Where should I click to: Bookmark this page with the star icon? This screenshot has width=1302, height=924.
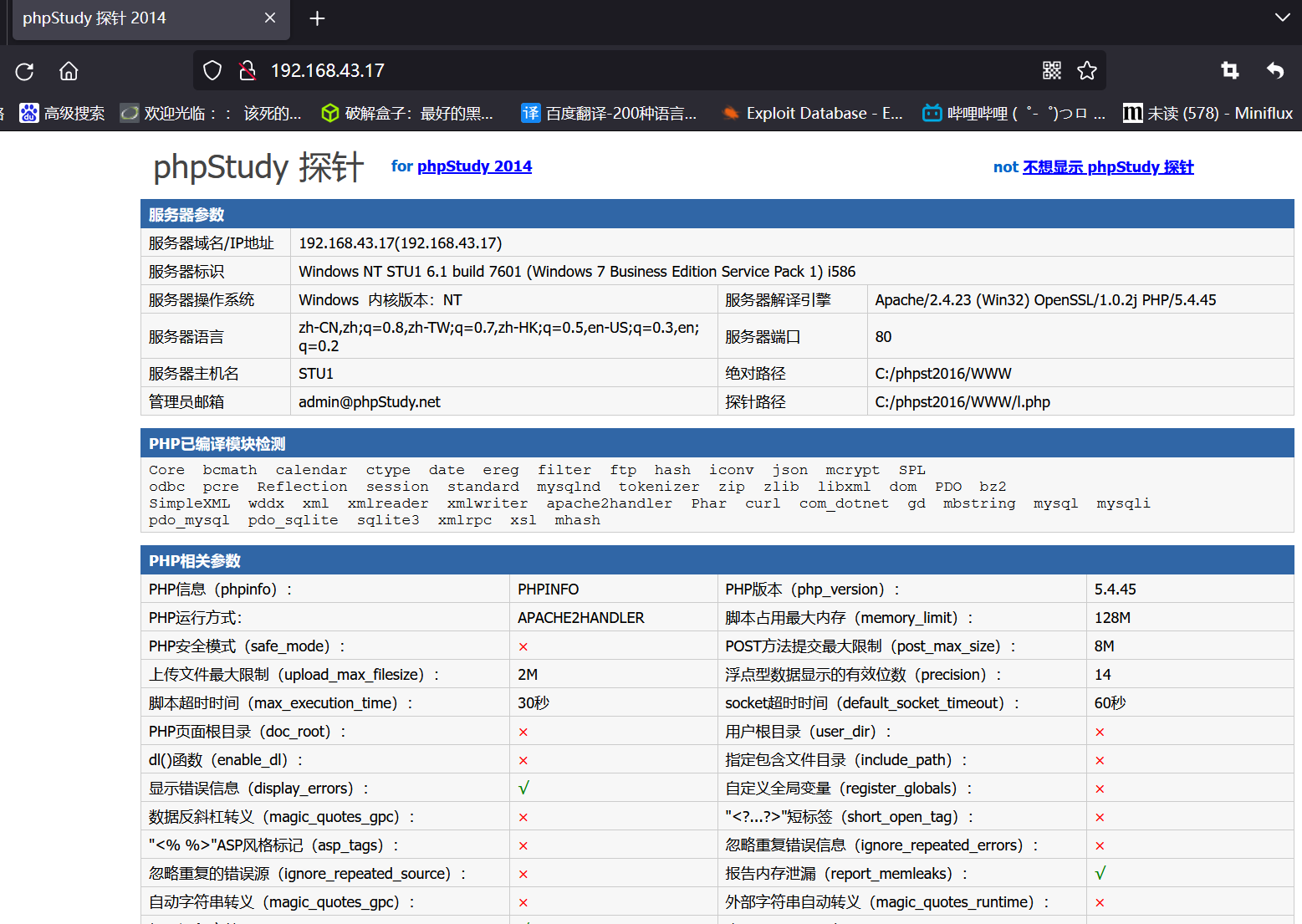click(1087, 70)
